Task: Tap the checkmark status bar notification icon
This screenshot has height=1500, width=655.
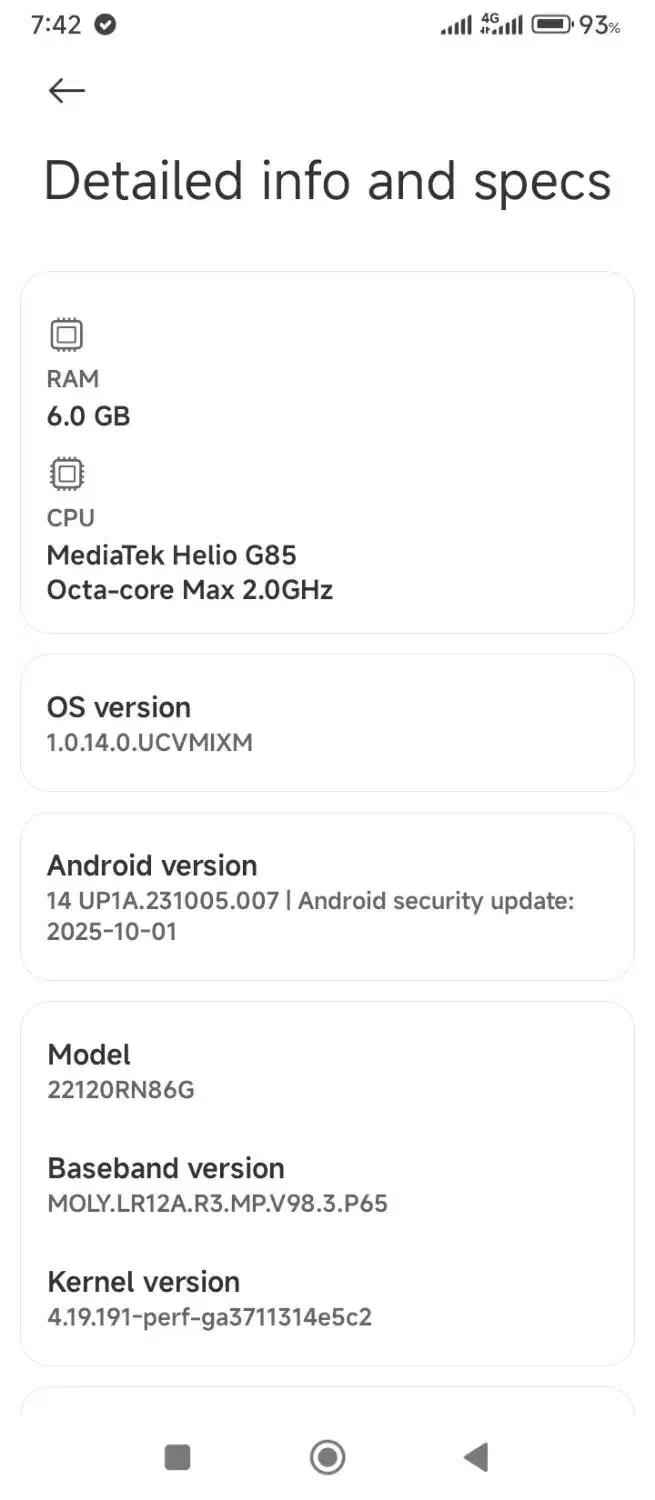Action: (x=105, y=25)
